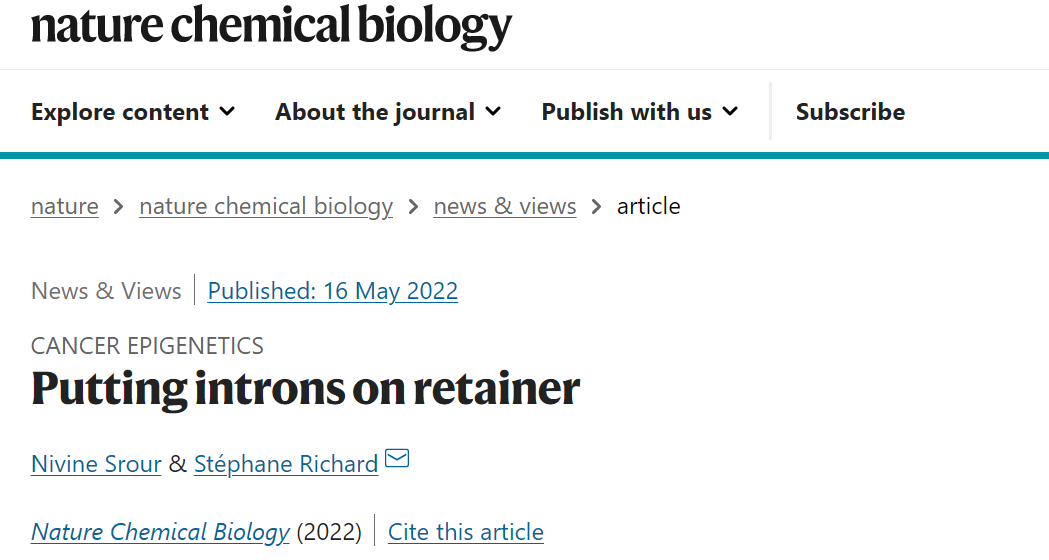Click the Published: 16 May 2022 link
Image resolution: width=1049 pixels, height=560 pixels.
pyautogui.click(x=333, y=291)
